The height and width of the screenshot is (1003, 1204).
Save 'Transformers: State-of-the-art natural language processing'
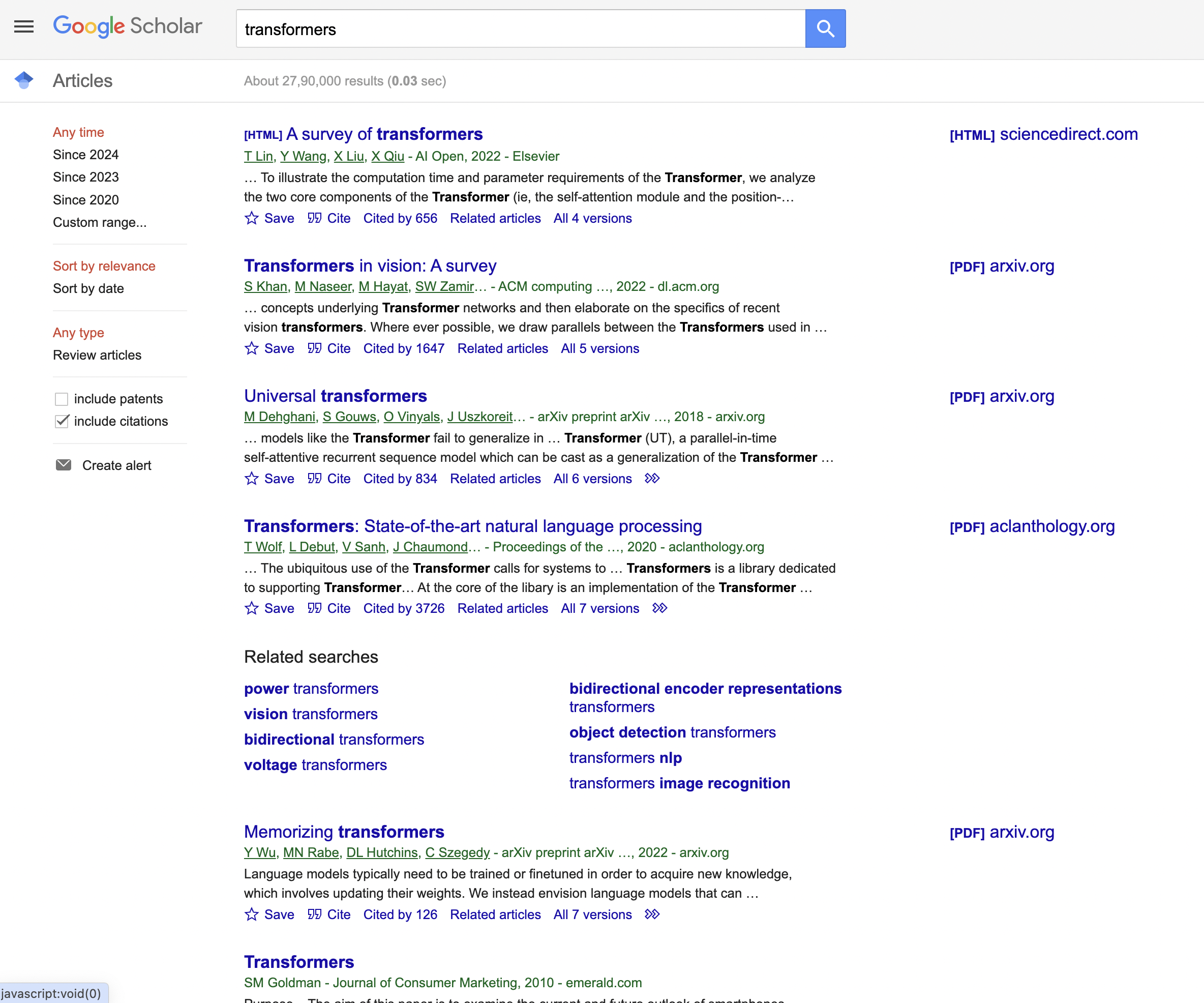pyautogui.click(x=269, y=608)
